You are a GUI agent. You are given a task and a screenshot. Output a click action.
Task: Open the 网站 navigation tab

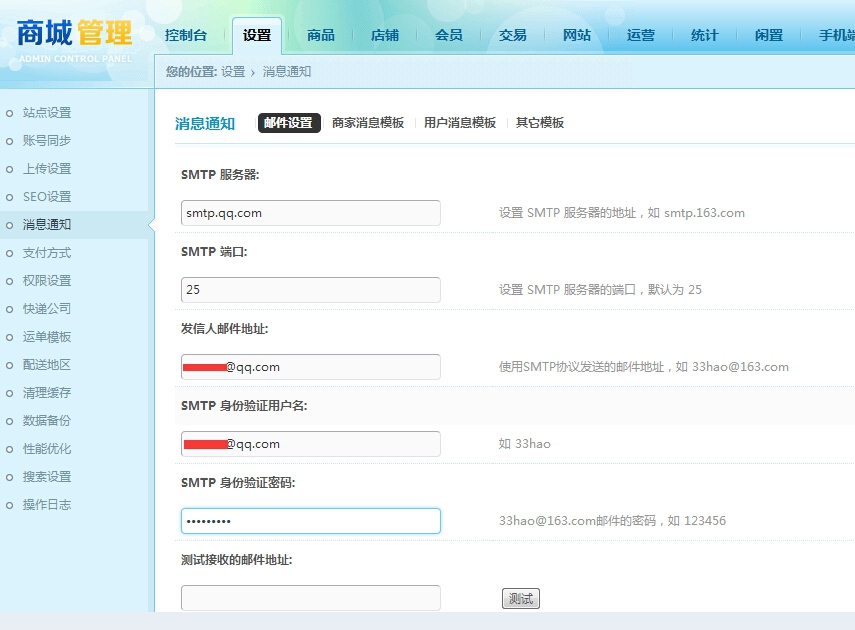pos(577,35)
